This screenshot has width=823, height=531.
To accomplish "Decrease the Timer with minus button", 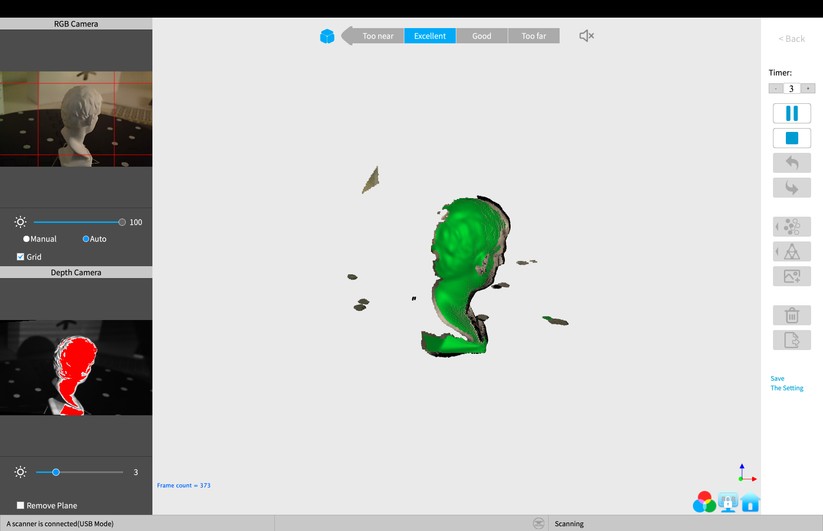I will (x=775, y=88).
